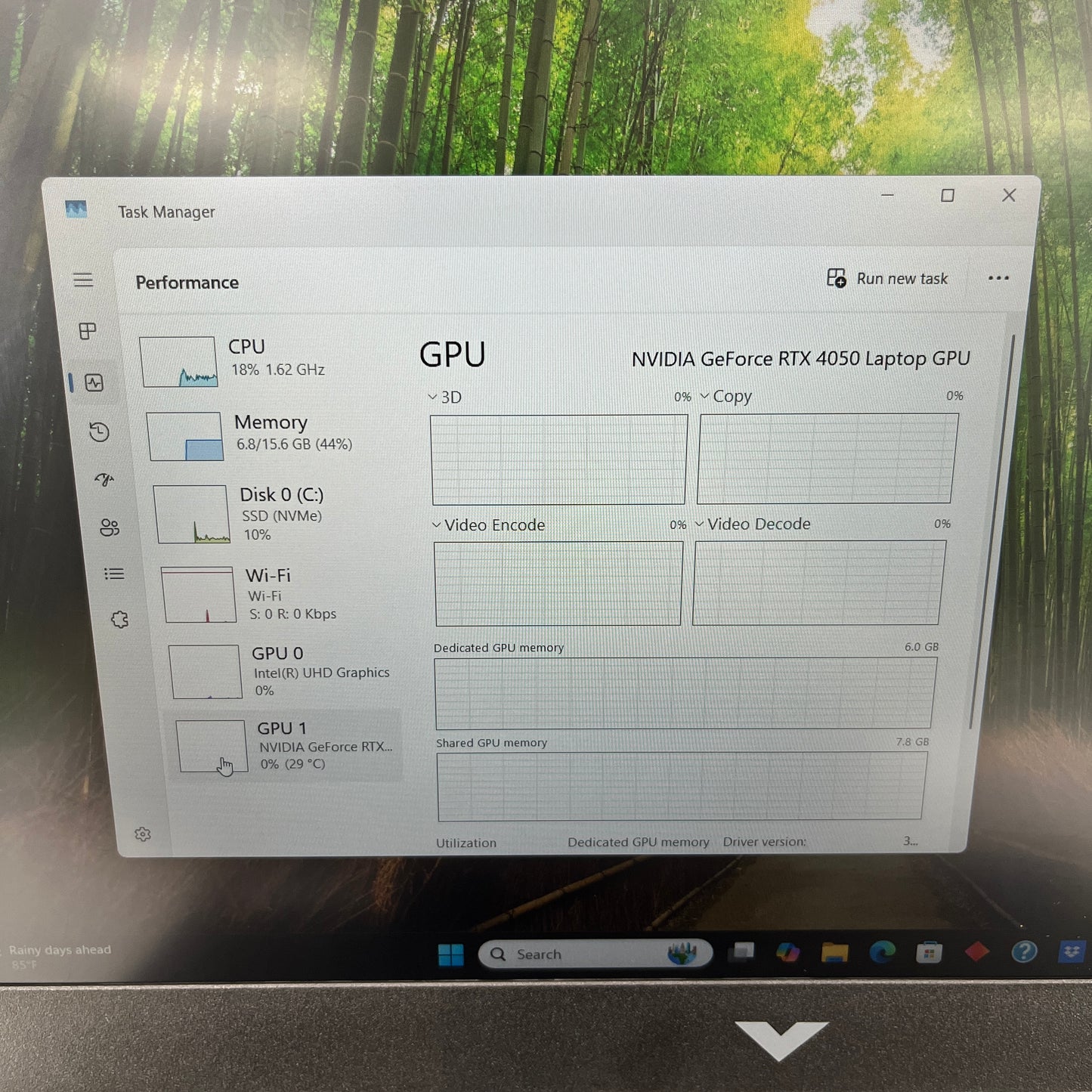The image size is (1092, 1092).
Task: Open the App history page icon
Action: click(x=100, y=432)
